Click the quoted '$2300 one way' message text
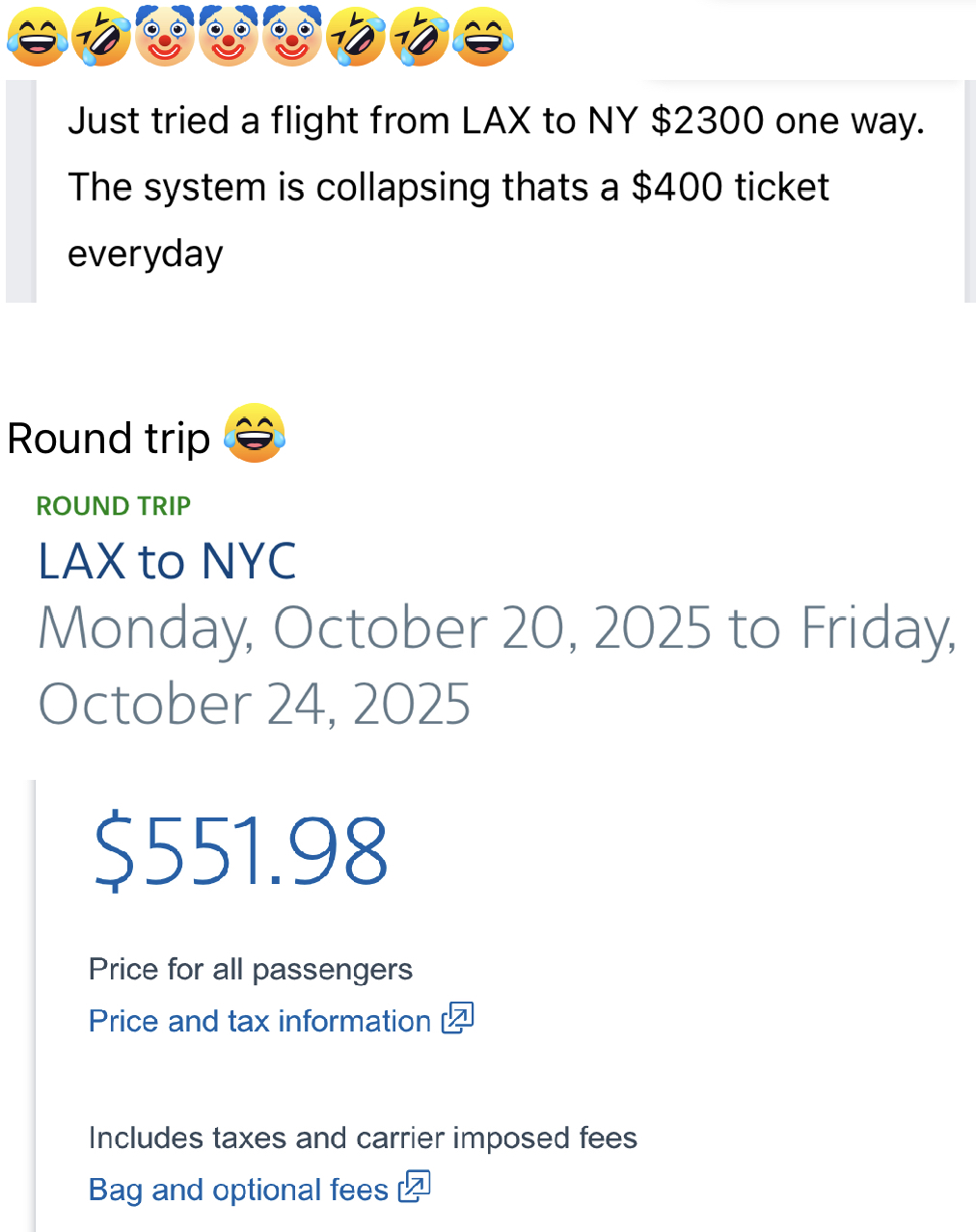This screenshot has height=1232, width=976. point(496,121)
